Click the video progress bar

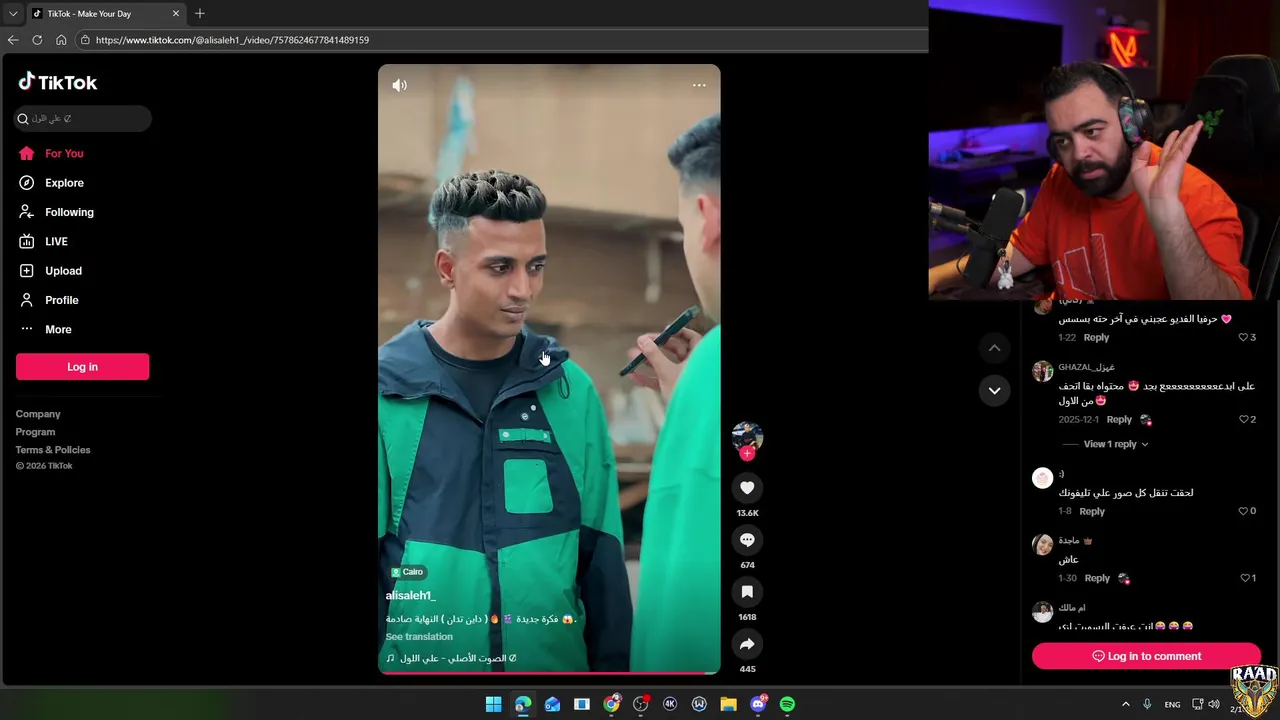tap(549, 672)
